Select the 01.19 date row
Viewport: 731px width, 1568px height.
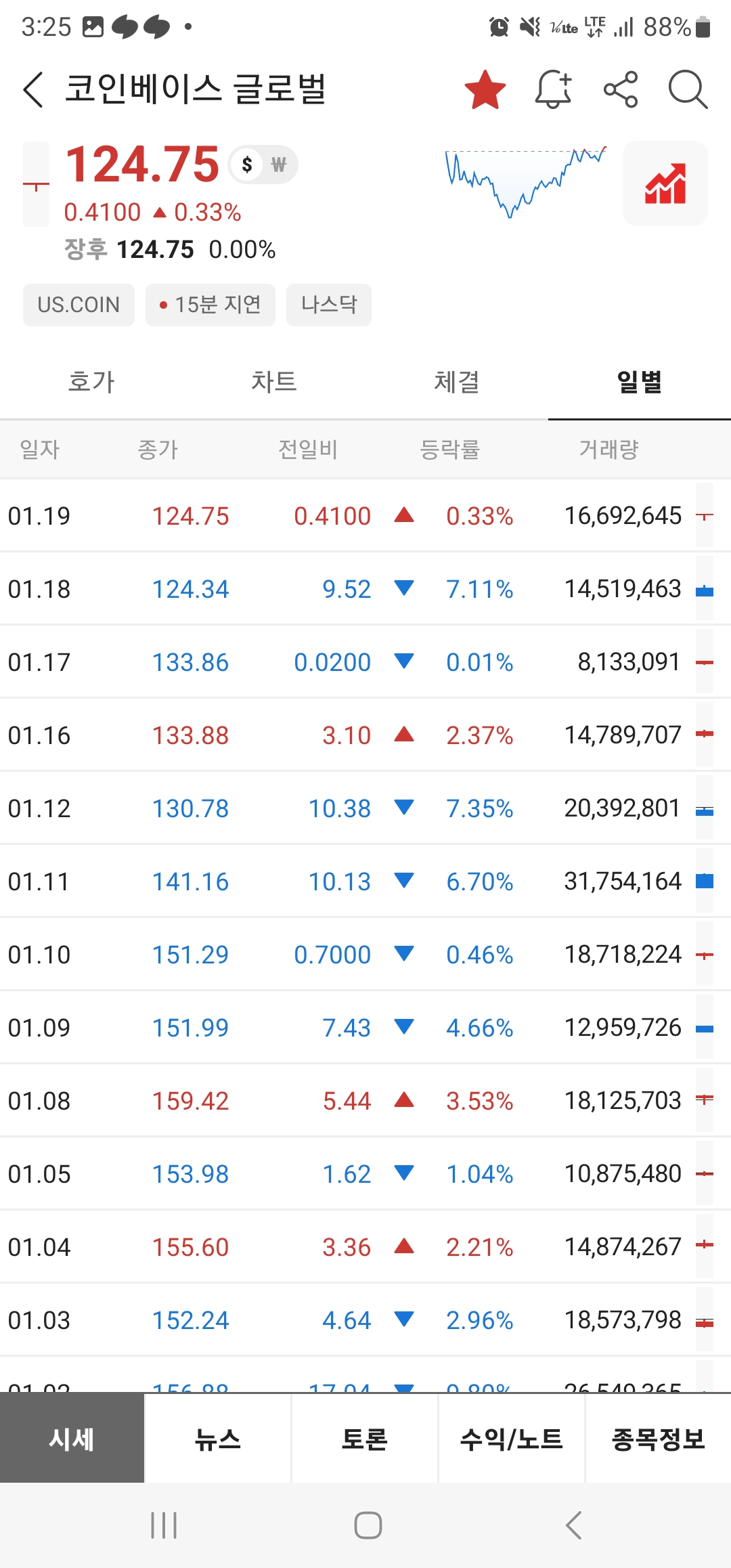[365, 516]
